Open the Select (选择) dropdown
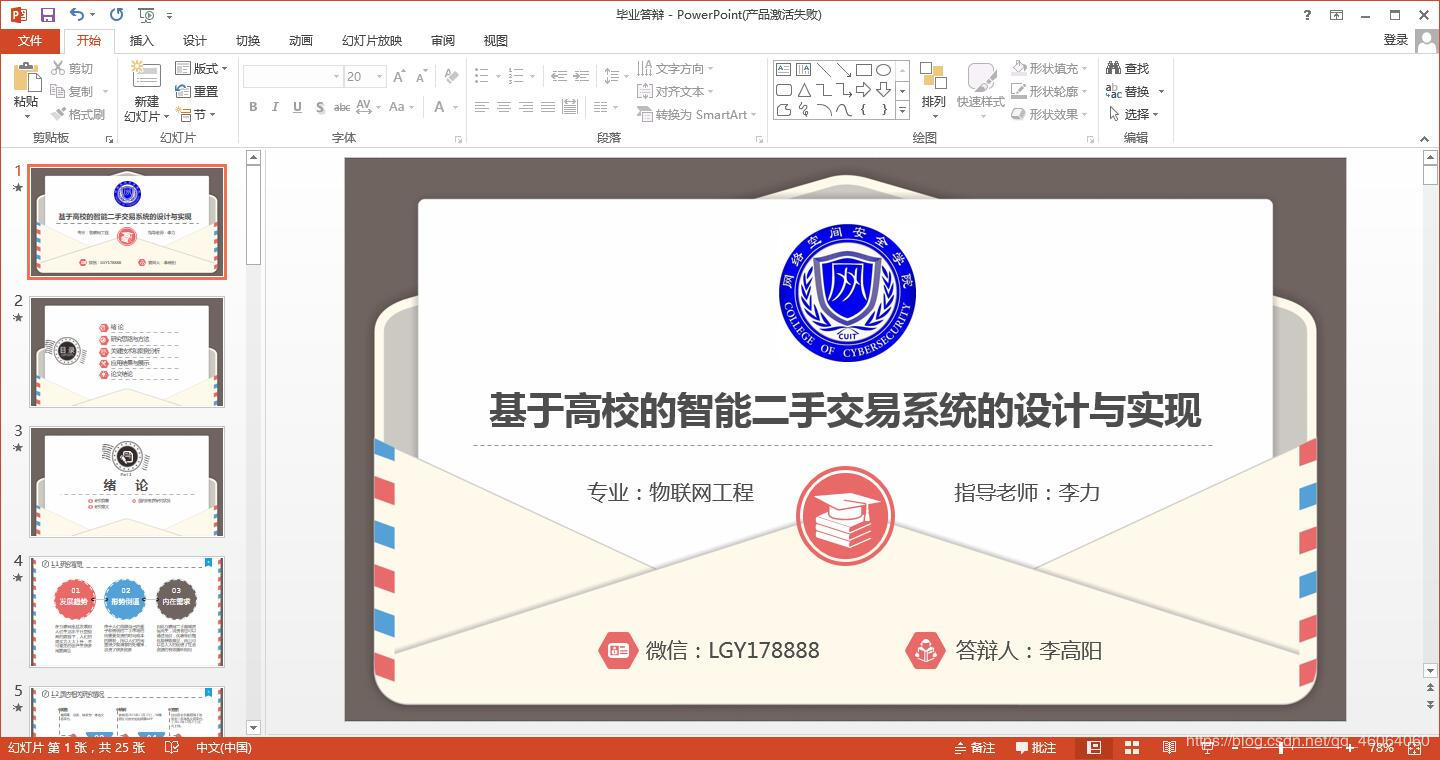Image resolution: width=1440 pixels, height=760 pixels. coord(1134,114)
